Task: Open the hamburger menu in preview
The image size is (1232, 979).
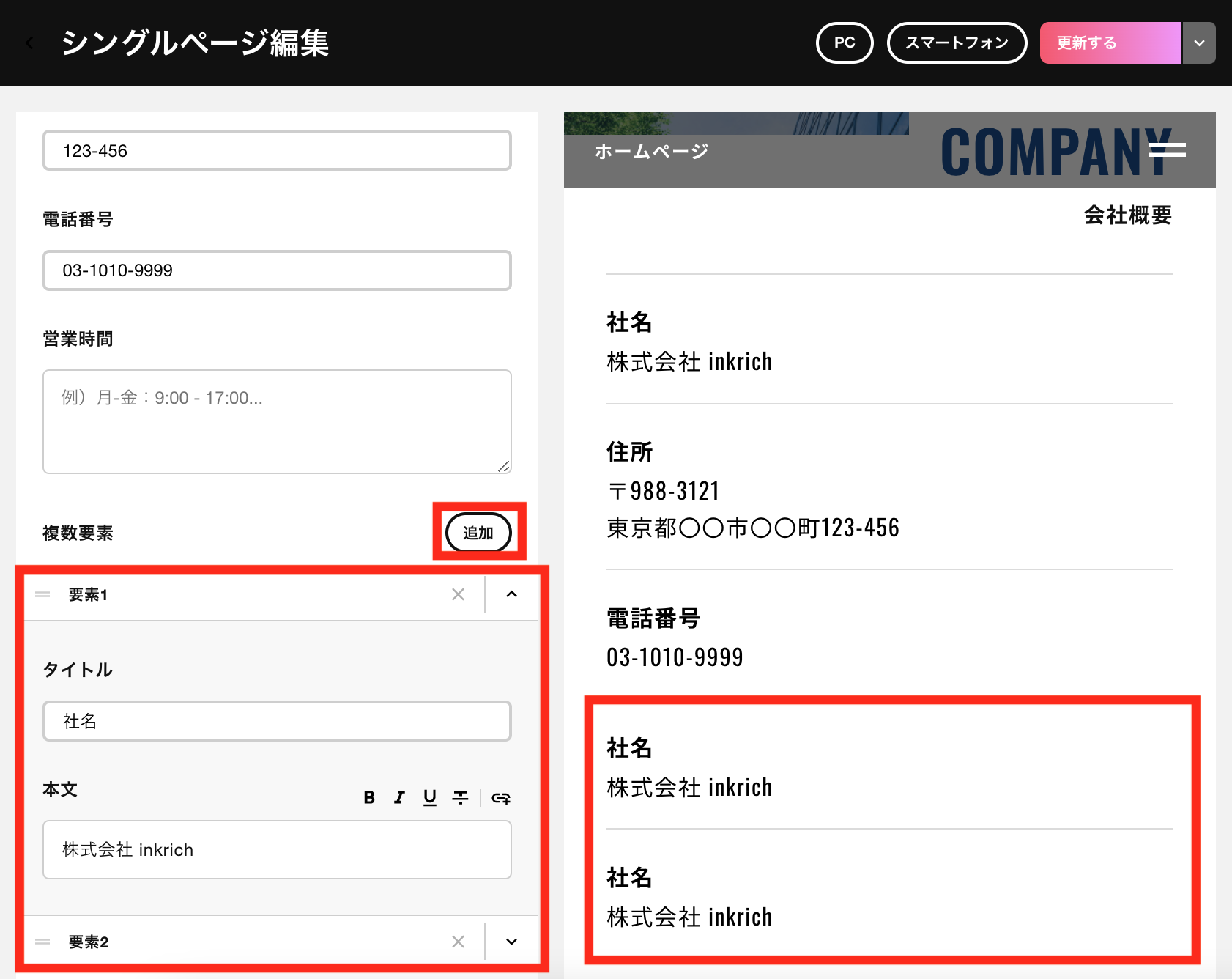Action: (x=1168, y=150)
